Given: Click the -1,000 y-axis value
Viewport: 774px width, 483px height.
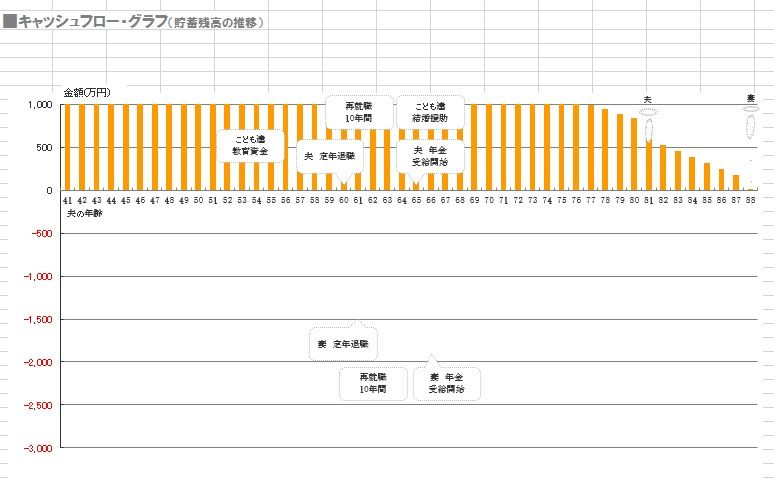Looking at the screenshot, I should [x=38, y=277].
